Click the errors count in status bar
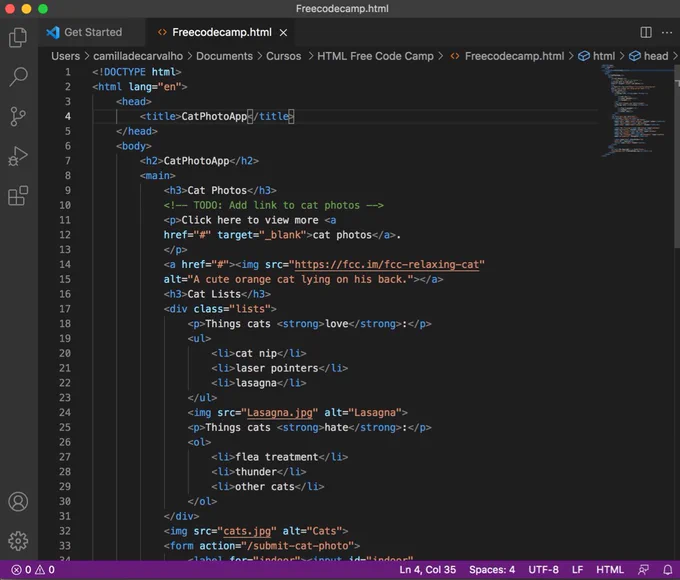The width and height of the screenshot is (680, 580). pos(22,570)
